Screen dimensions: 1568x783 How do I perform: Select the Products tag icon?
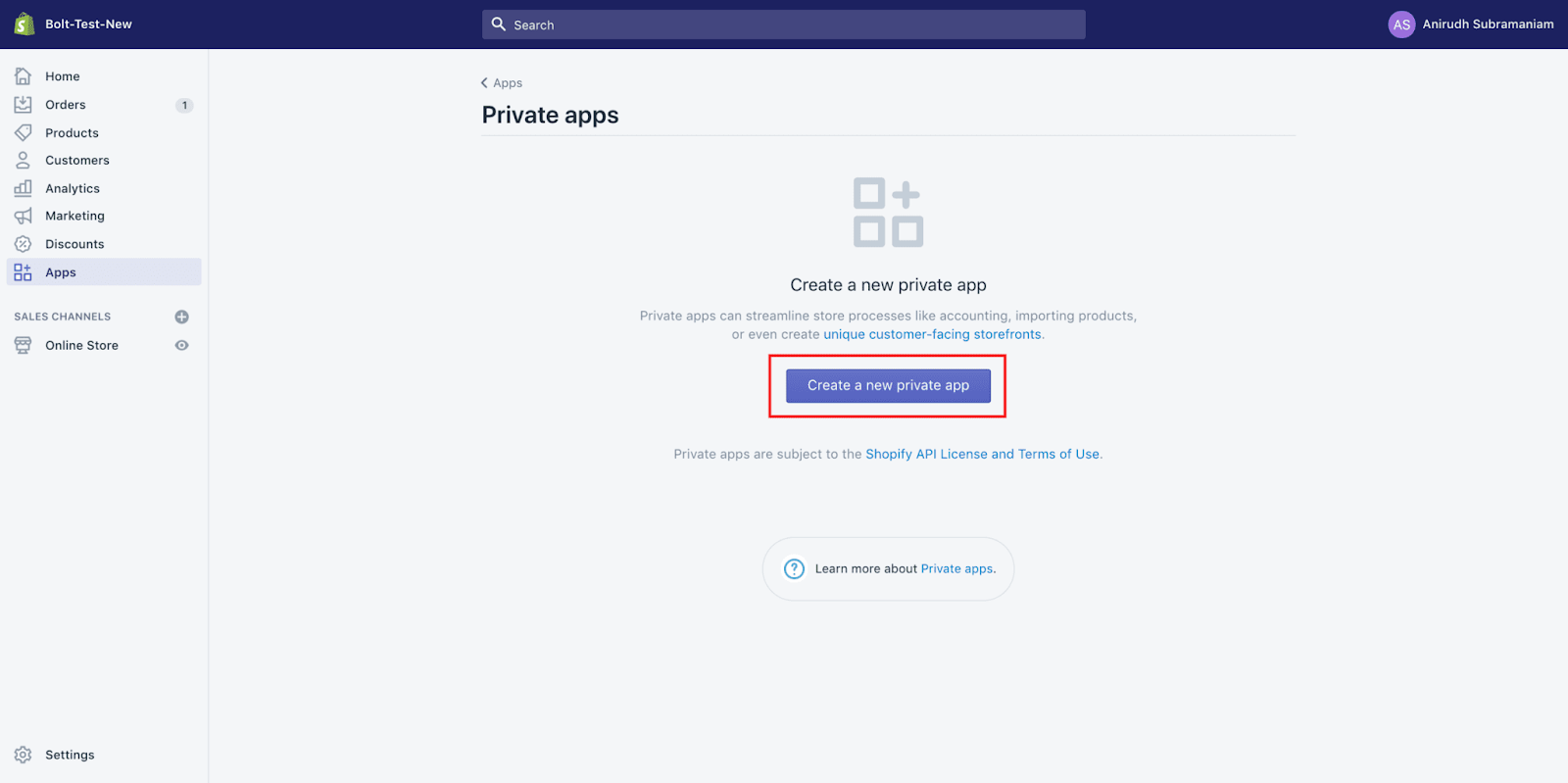23,132
